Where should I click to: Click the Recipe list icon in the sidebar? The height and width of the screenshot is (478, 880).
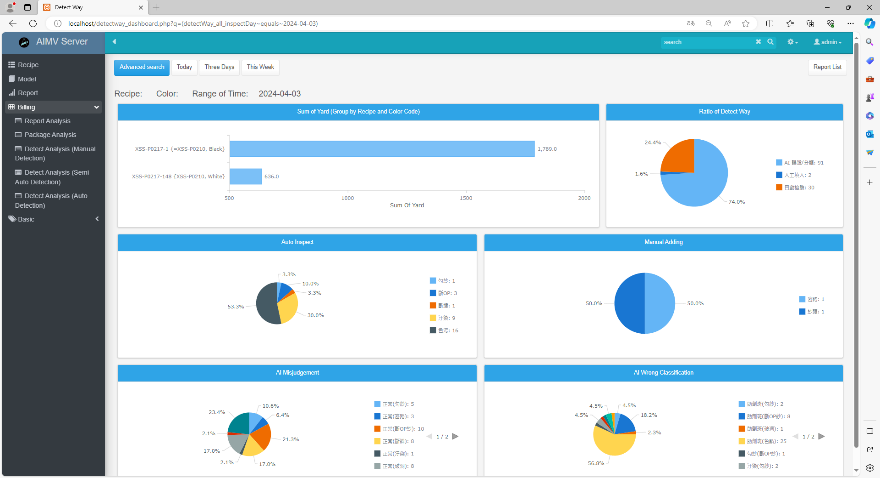pyautogui.click(x=11, y=65)
